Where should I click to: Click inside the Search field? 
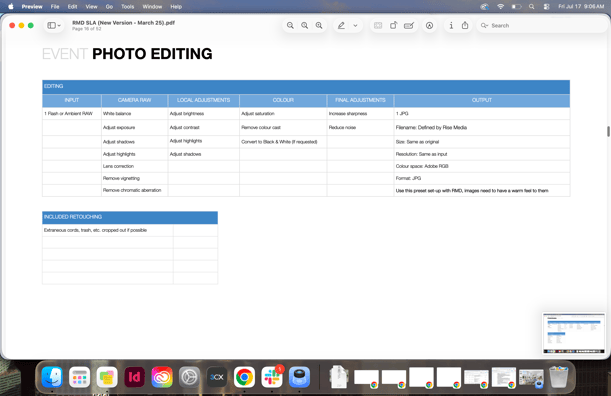[542, 25]
